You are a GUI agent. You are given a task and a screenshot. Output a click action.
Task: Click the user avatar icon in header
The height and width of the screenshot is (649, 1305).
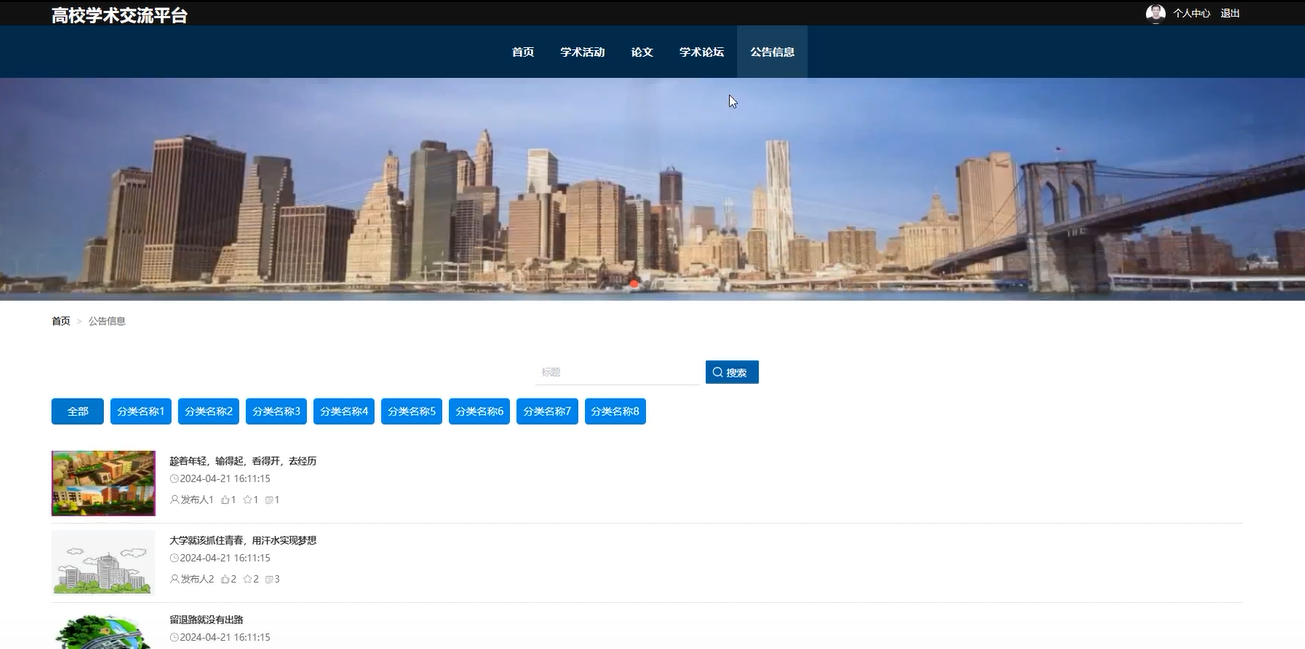pyautogui.click(x=1155, y=13)
